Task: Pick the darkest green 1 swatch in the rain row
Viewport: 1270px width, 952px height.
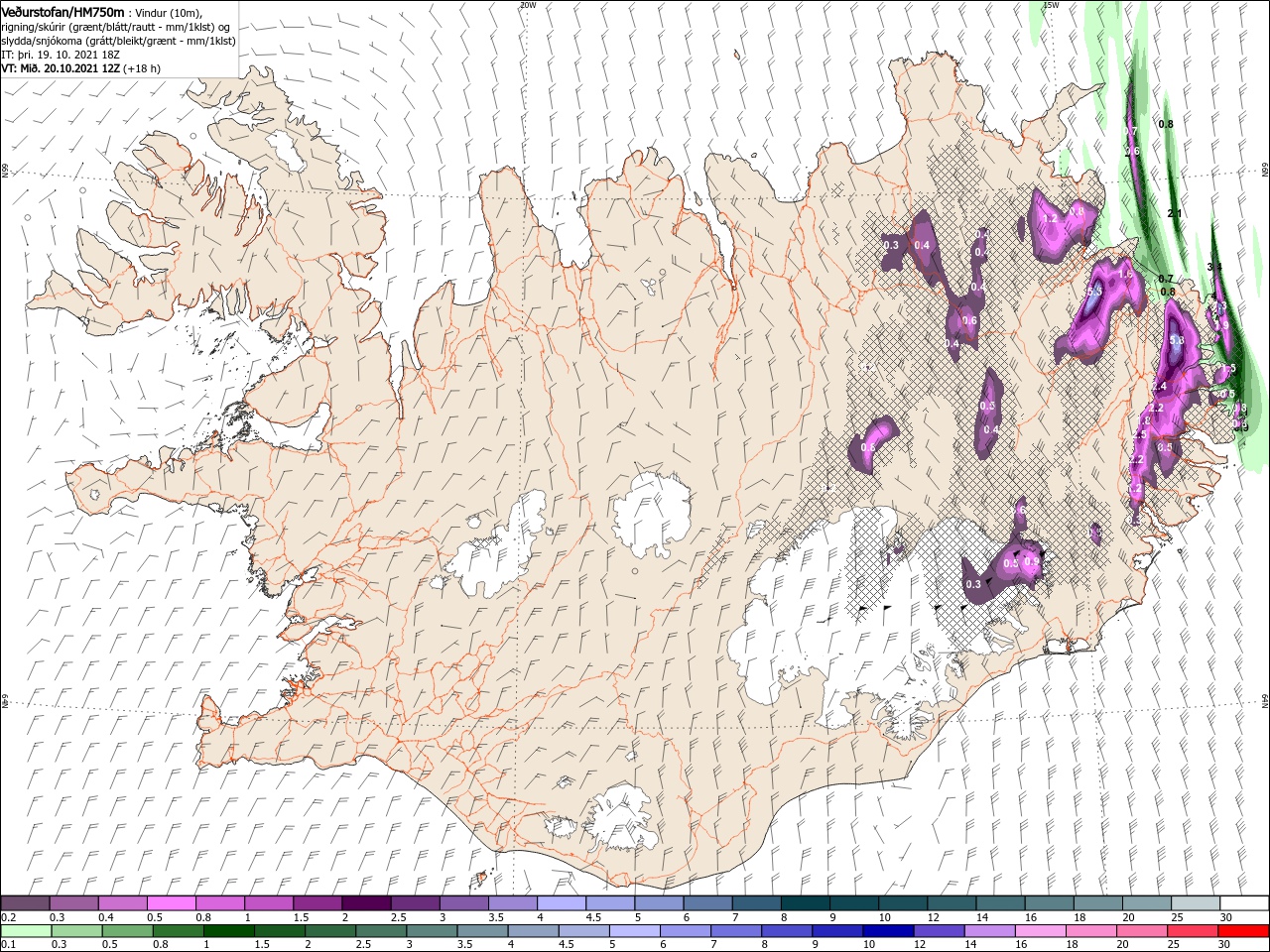Action: point(229,931)
